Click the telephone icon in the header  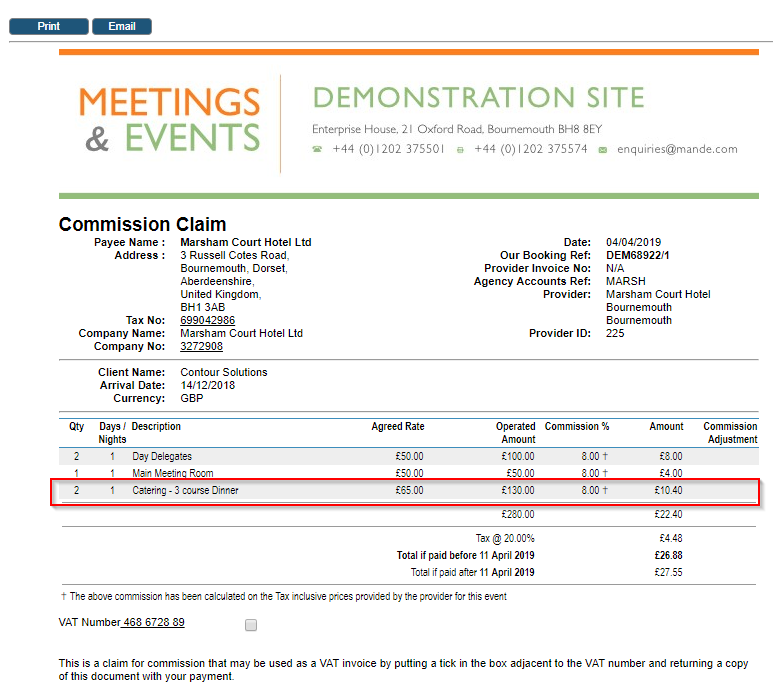point(317,149)
